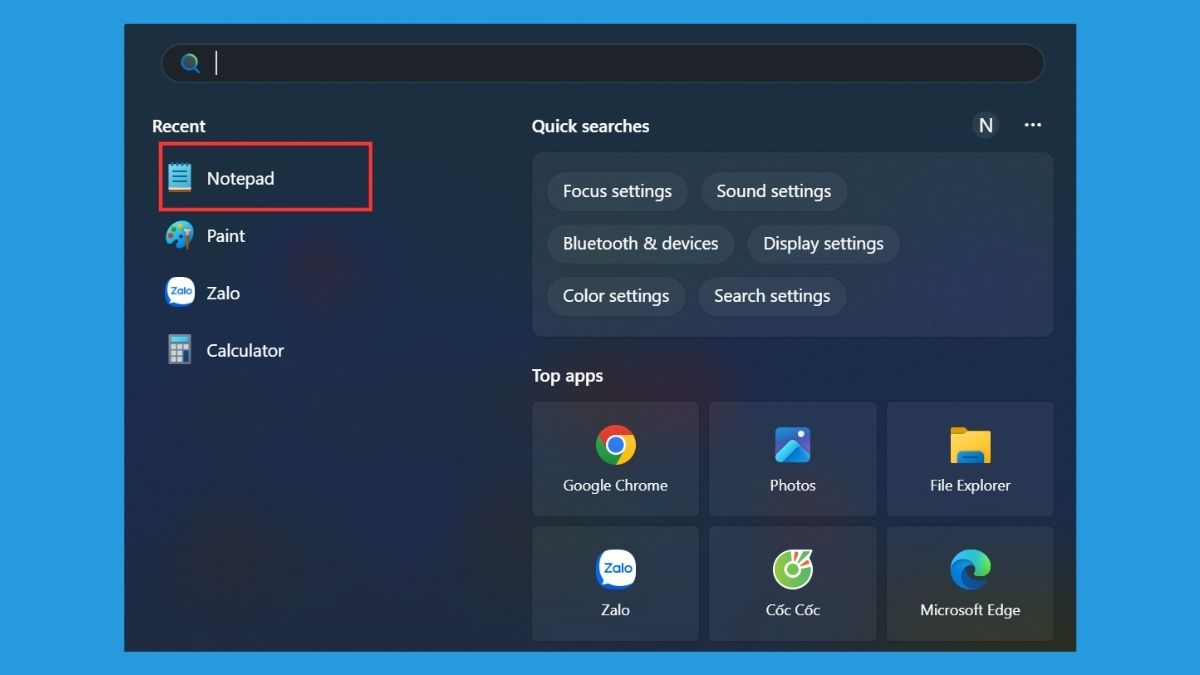Launch Zalo from the Recent list
Screen dimensions: 1200x675
pyautogui.click(x=203, y=293)
